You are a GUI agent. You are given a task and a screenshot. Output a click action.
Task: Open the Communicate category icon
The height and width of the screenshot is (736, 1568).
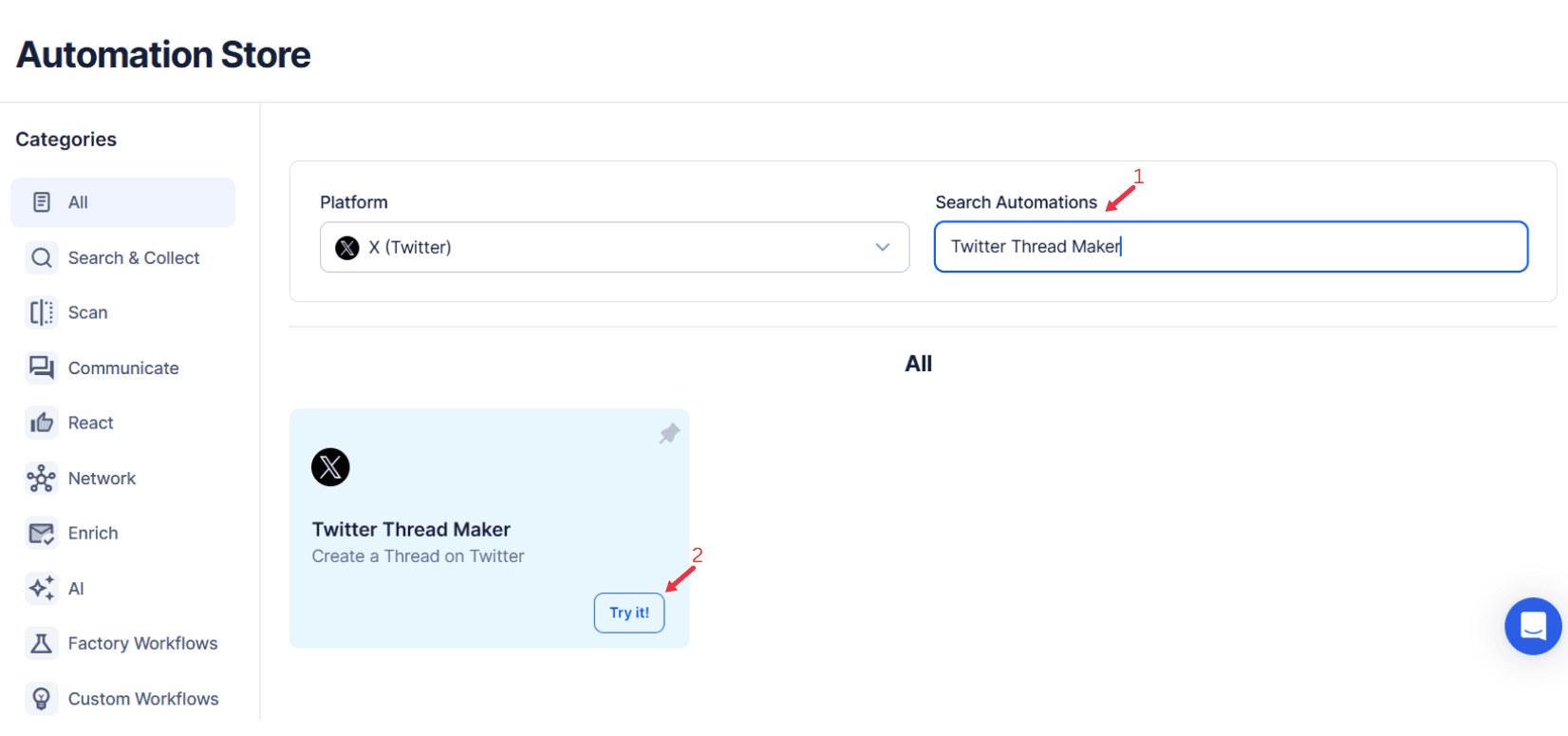42,368
